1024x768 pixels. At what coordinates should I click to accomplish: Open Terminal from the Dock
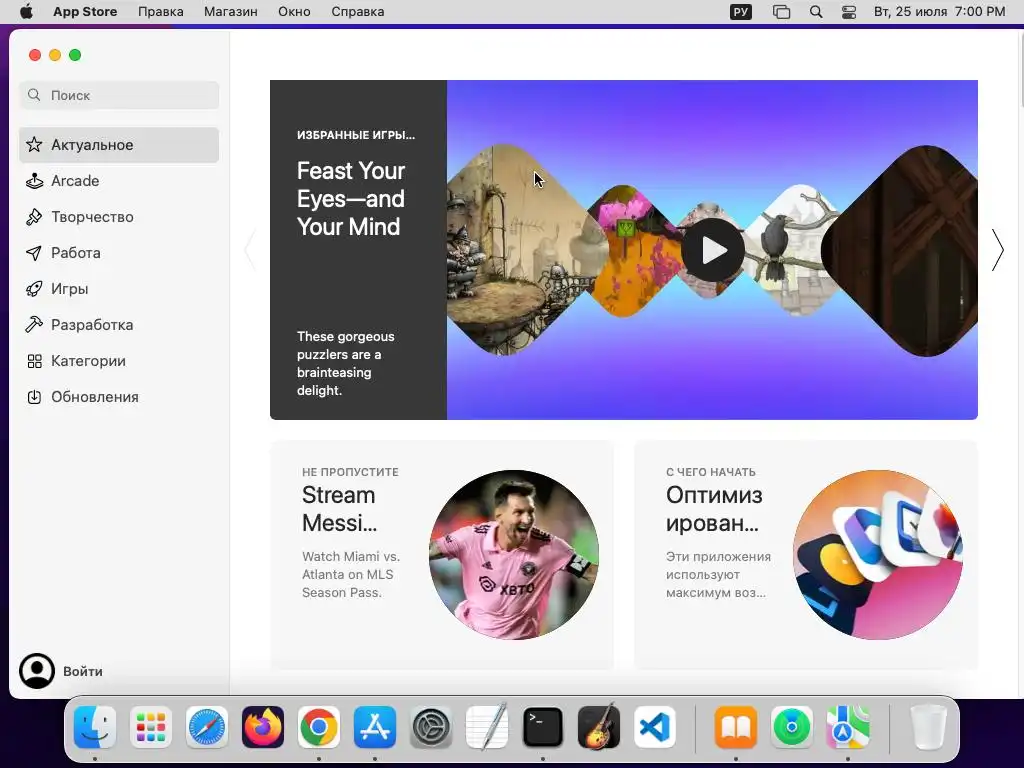pyautogui.click(x=543, y=727)
